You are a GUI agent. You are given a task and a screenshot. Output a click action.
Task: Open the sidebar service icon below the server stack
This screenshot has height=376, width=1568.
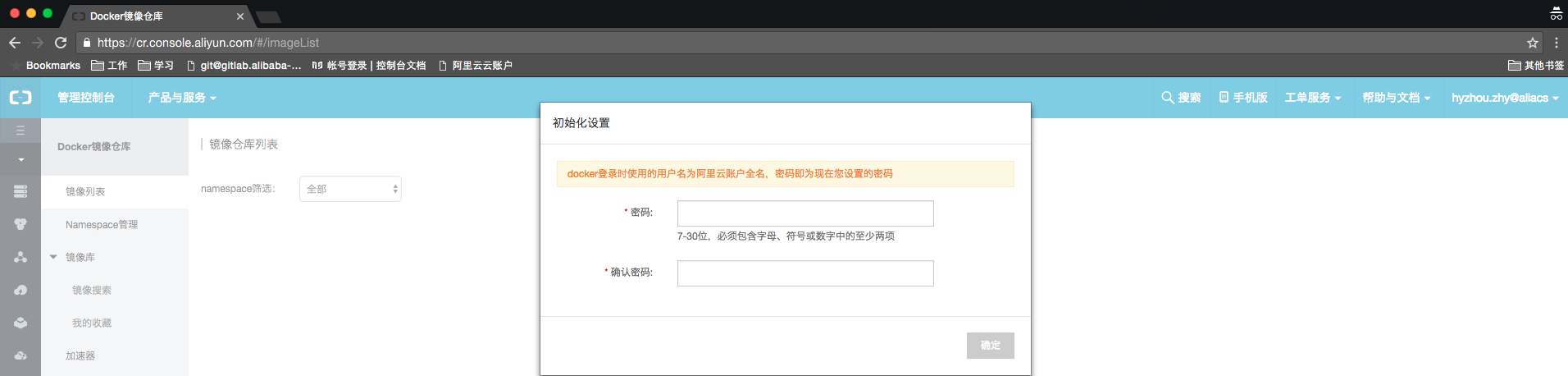[21, 224]
